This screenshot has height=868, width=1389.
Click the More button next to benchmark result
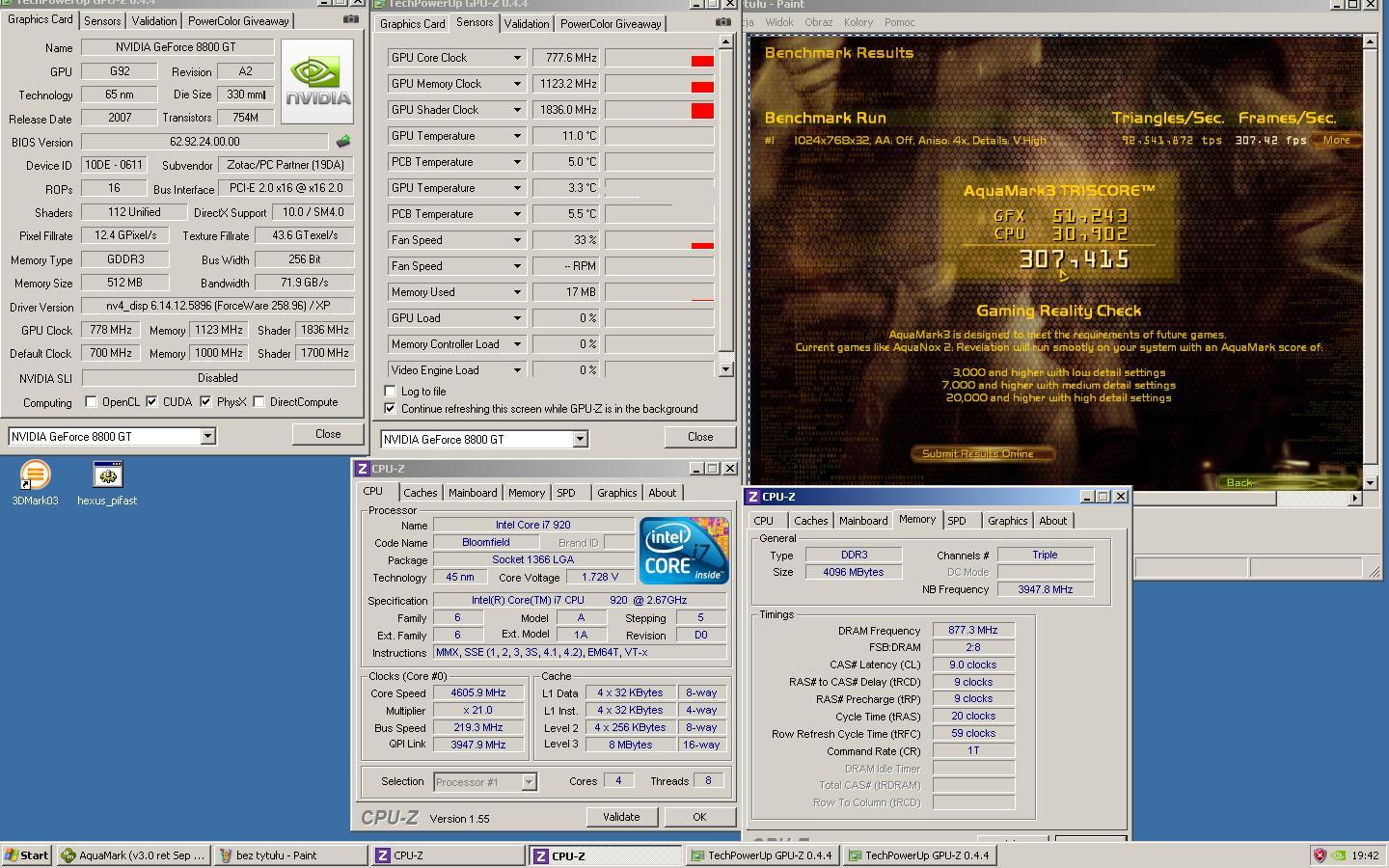[x=1337, y=140]
